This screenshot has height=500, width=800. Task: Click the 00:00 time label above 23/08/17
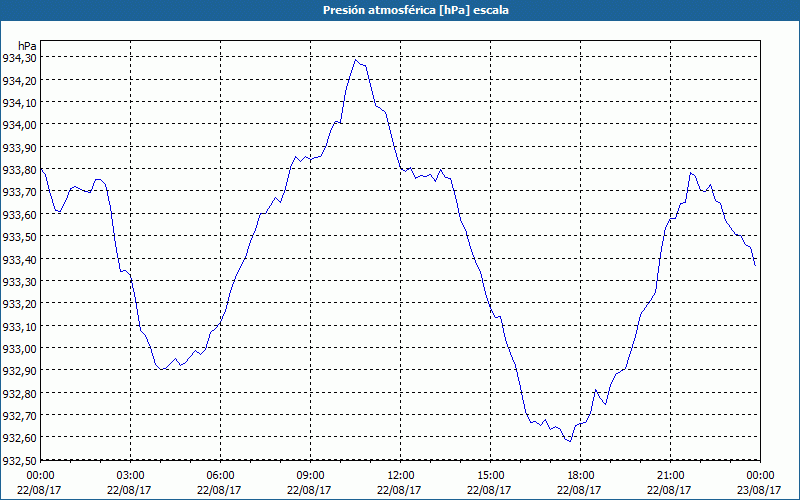coord(760,476)
